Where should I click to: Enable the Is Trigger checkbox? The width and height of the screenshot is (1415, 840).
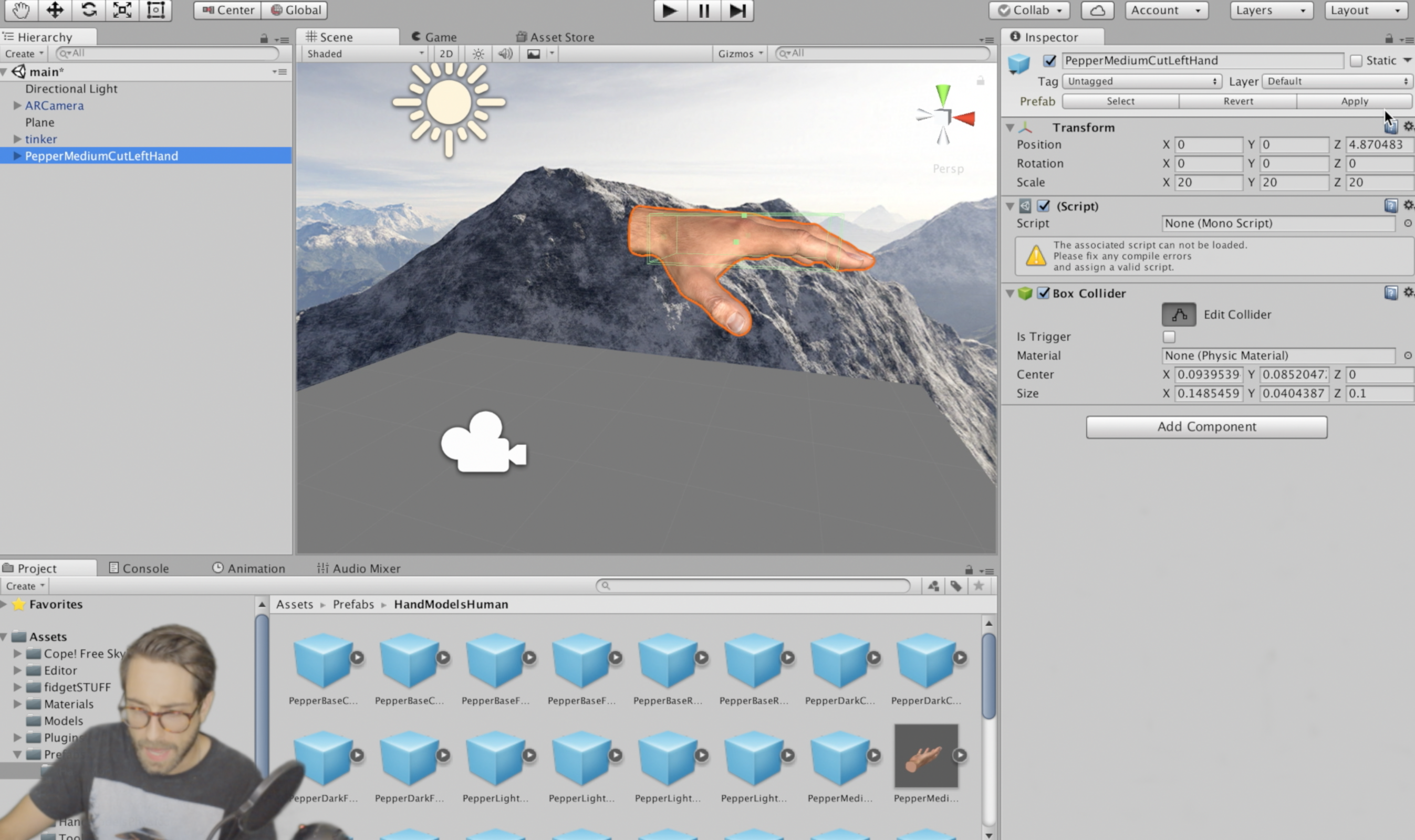(x=1168, y=336)
